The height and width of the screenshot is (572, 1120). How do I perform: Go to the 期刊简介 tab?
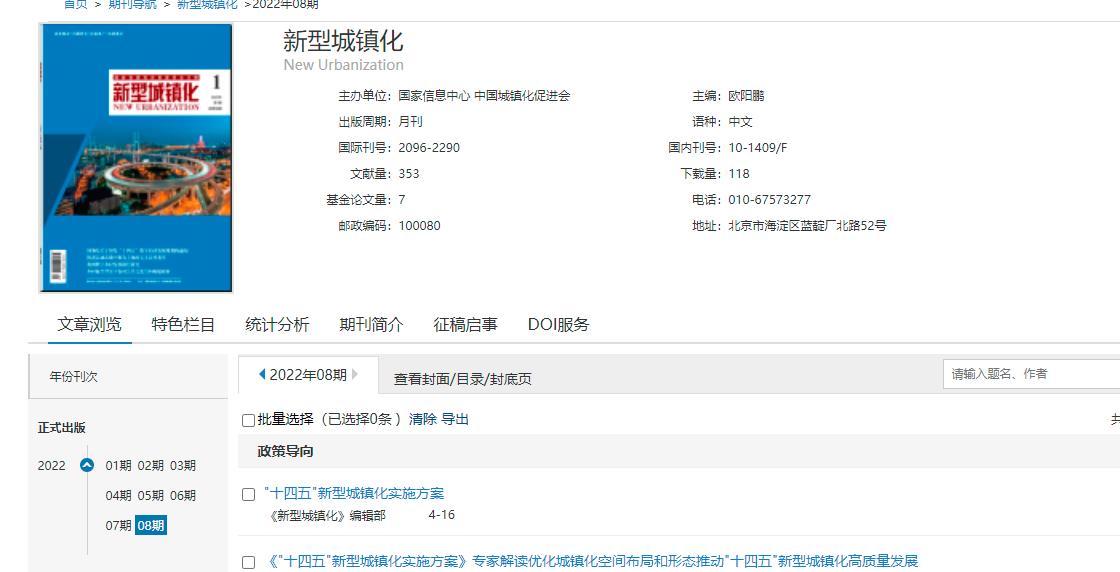pos(371,325)
